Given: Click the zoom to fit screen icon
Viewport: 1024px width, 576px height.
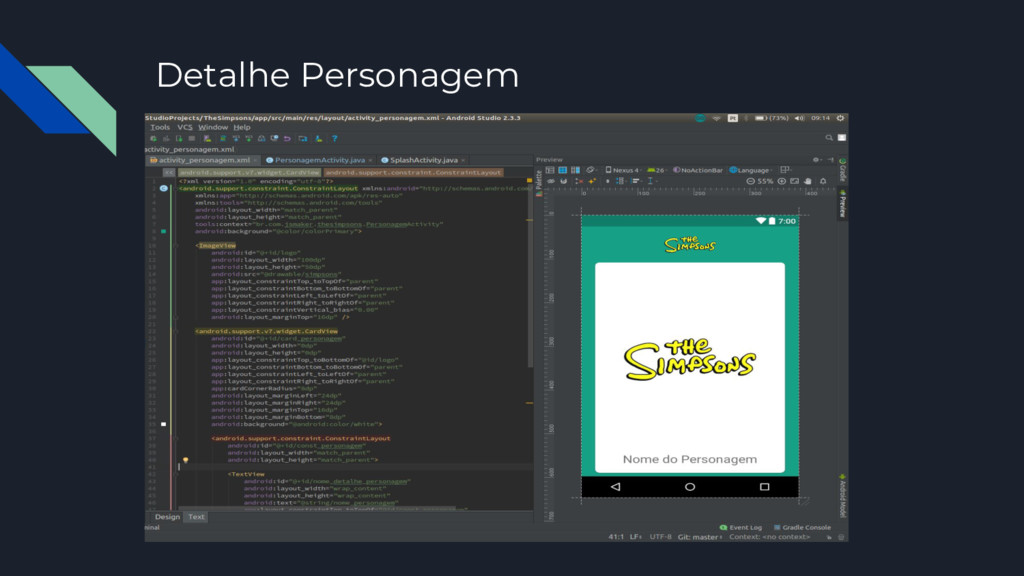Looking at the screenshot, I should pyautogui.click(x=794, y=181).
